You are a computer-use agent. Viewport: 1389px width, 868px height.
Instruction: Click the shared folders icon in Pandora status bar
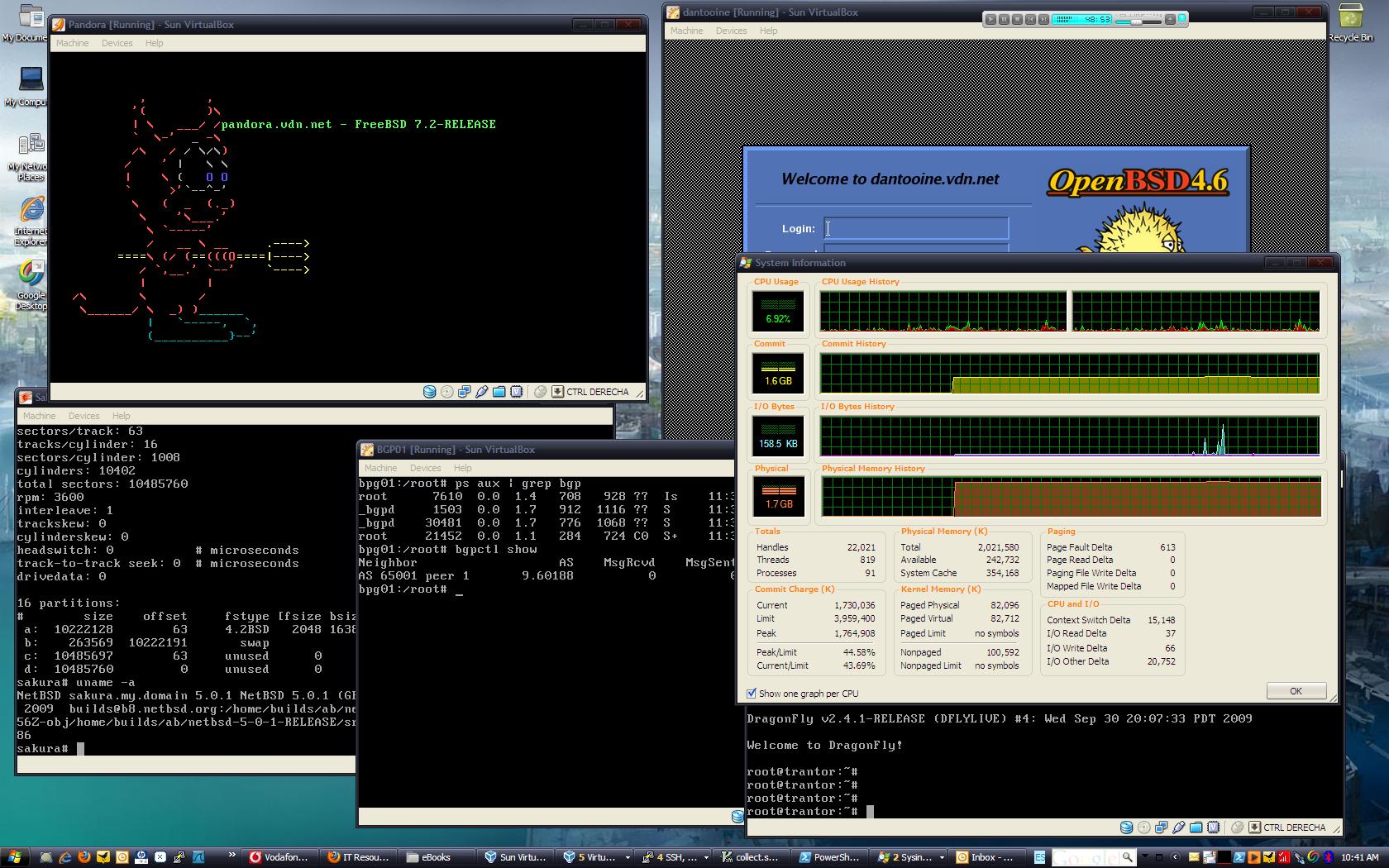(499, 392)
